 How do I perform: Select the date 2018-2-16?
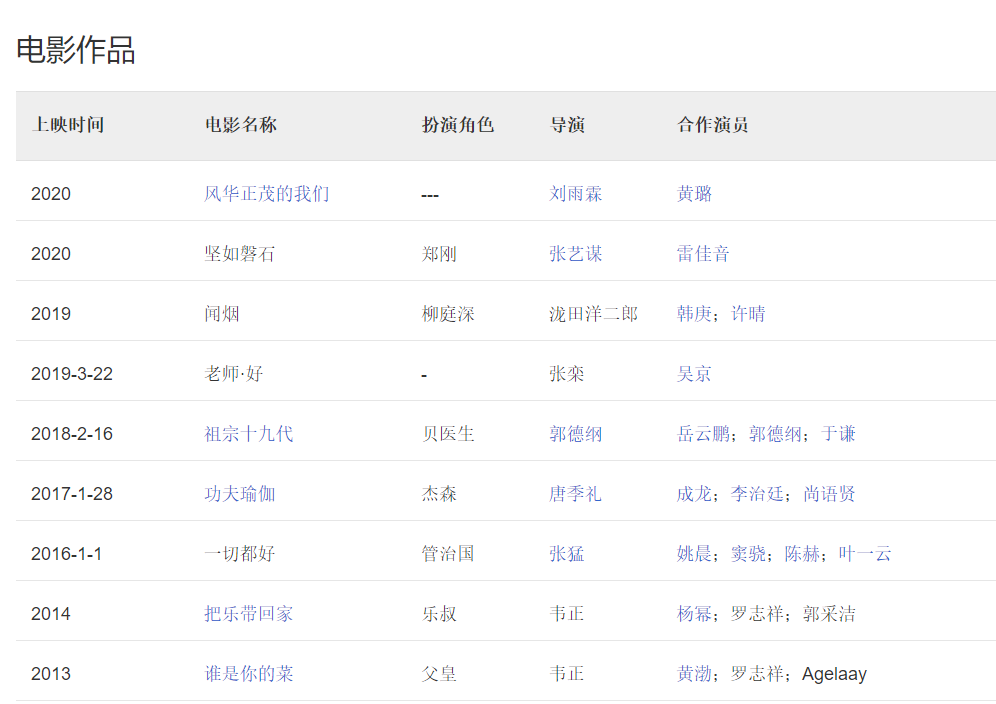tap(72, 433)
